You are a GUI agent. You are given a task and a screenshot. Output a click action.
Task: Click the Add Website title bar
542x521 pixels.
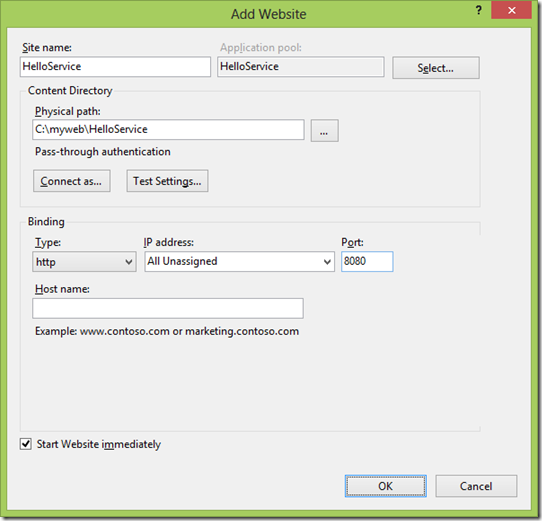coord(268,14)
